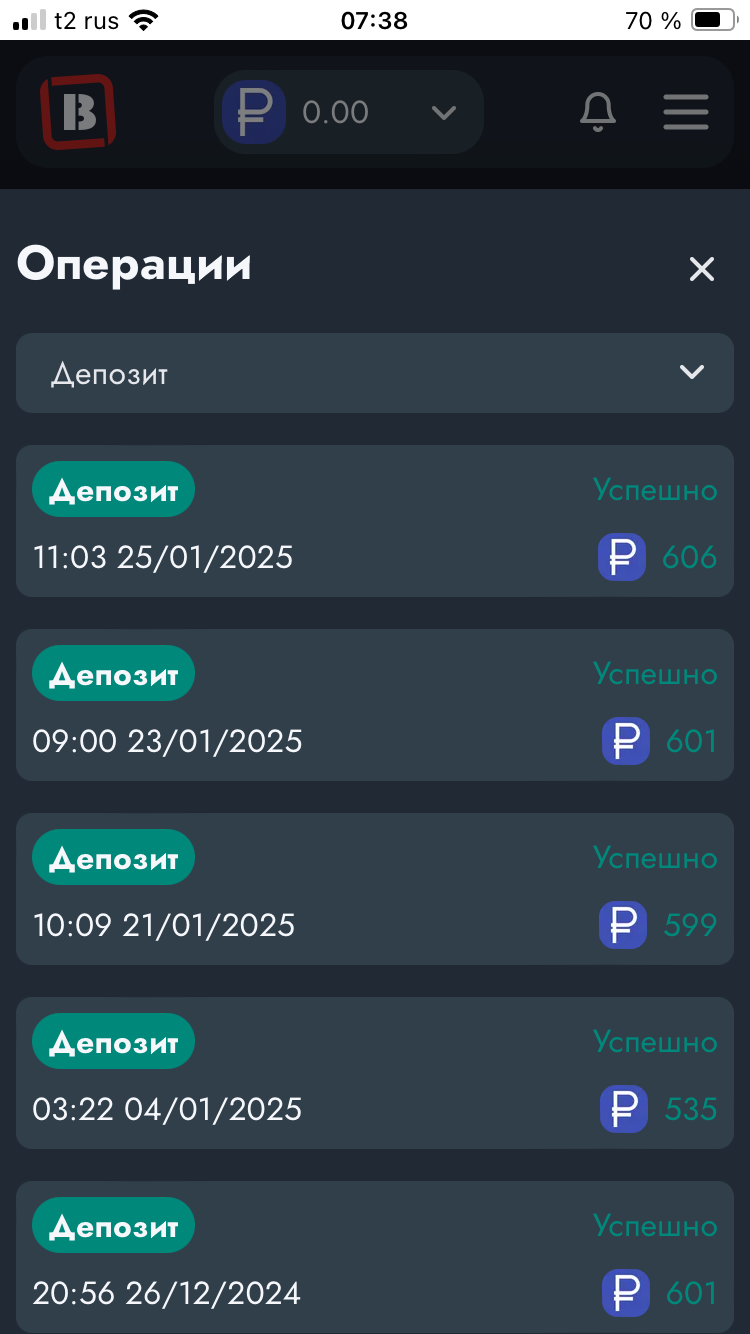750x1334 pixels.
Task: Tap the 0.00 balance amount
Action: [x=336, y=112]
